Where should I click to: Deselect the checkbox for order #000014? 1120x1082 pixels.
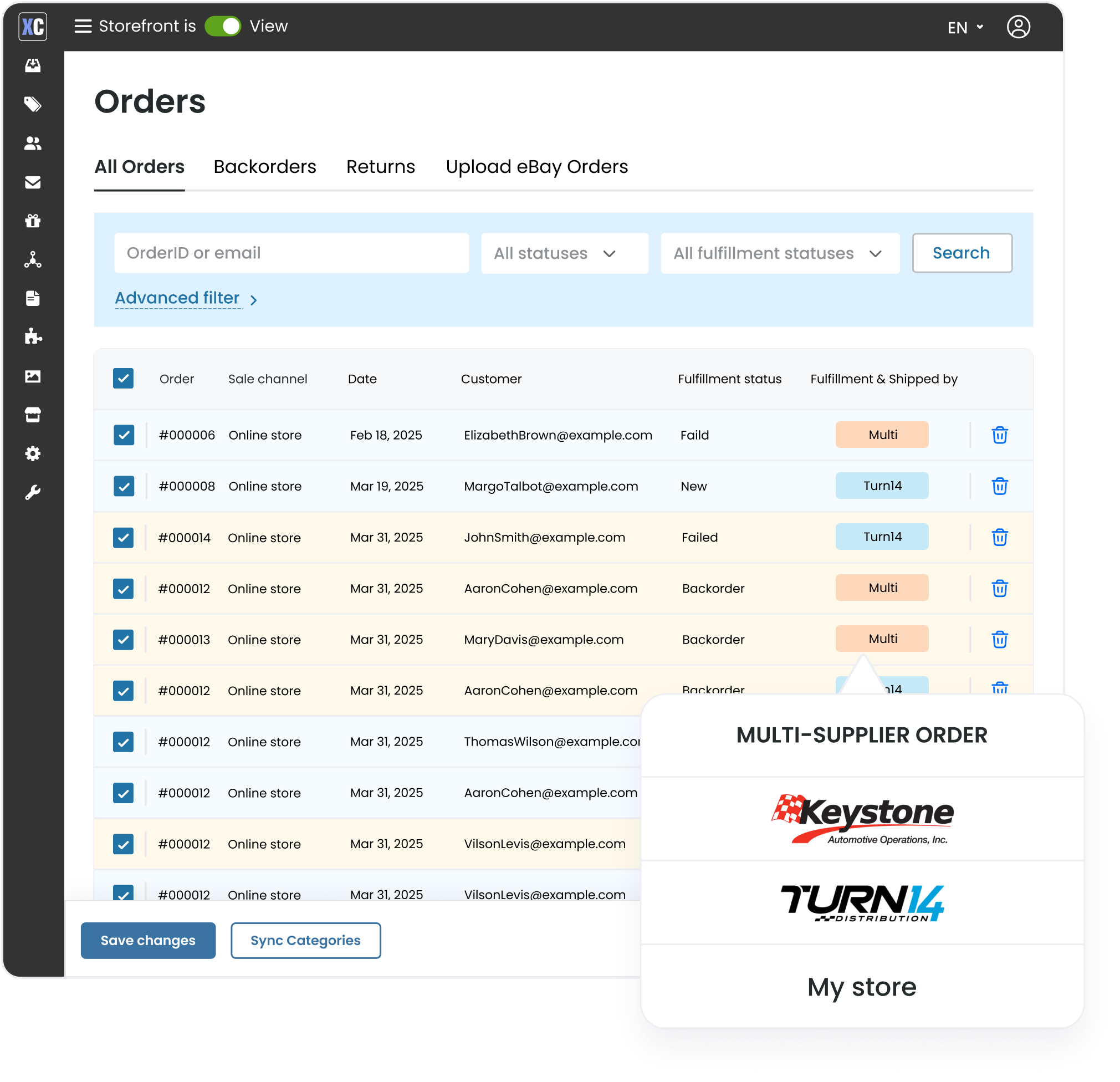tap(124, 537)
